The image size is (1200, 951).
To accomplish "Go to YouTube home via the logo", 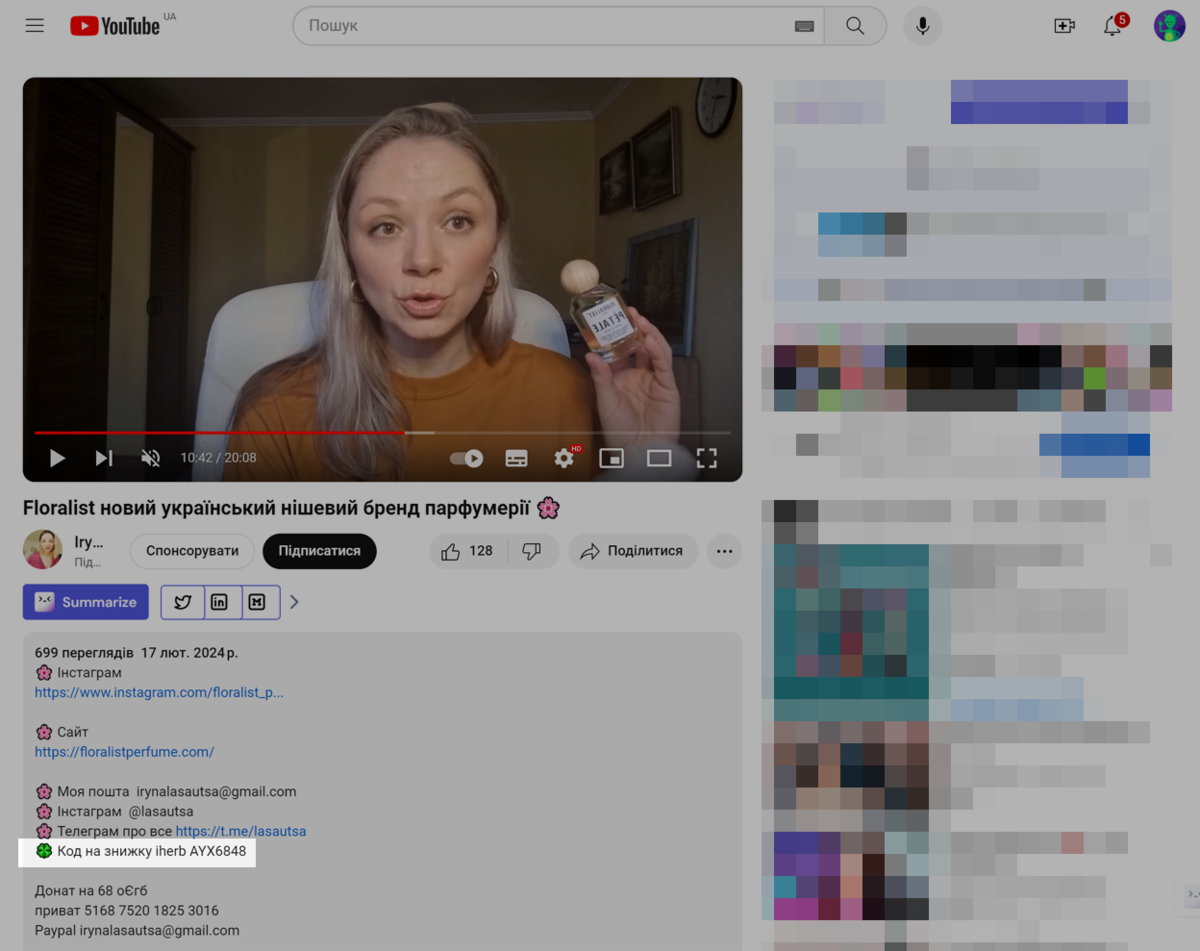I will tap(115, 26).
